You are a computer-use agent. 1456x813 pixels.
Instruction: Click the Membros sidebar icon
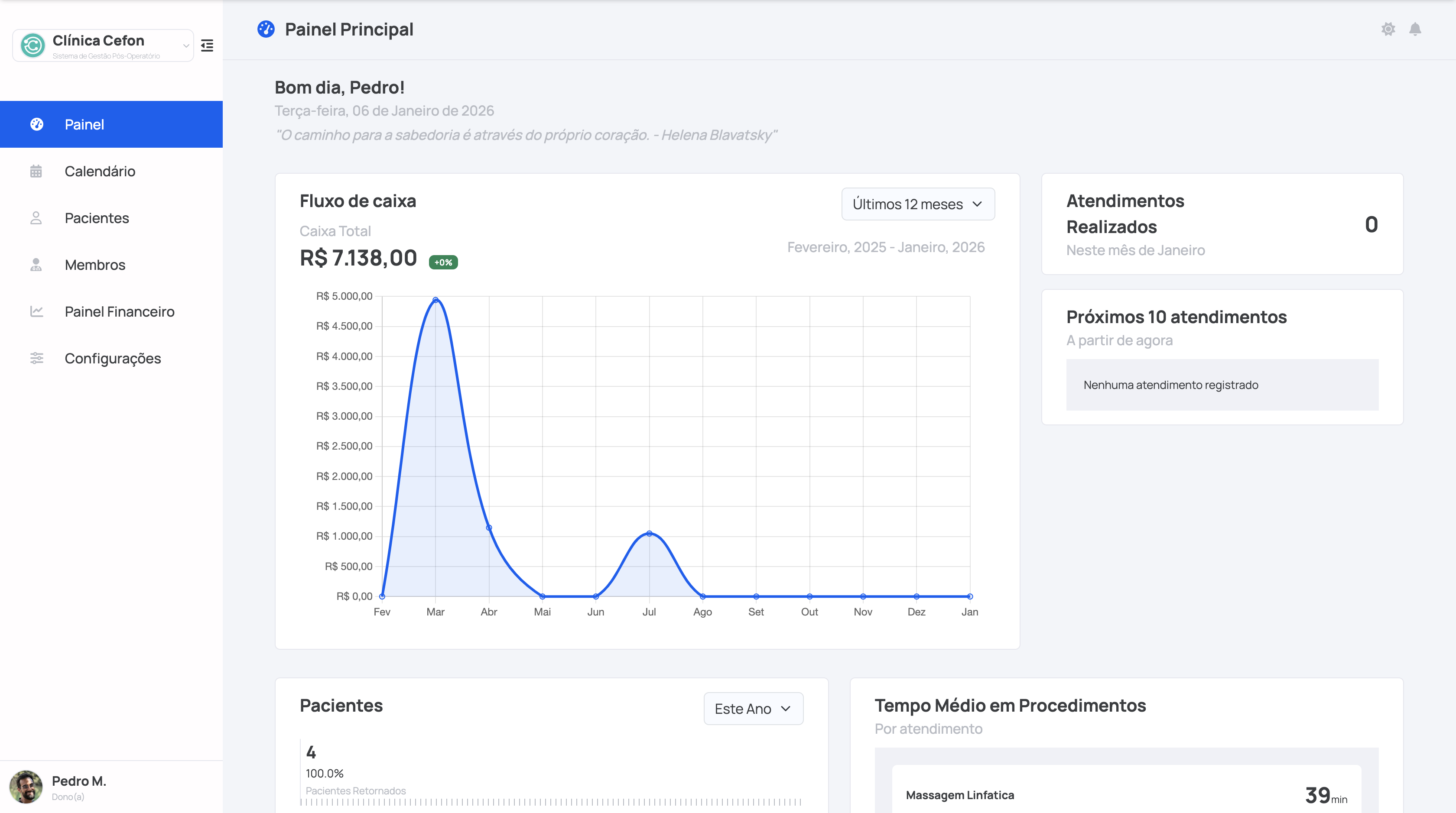(x=36, y=265)
